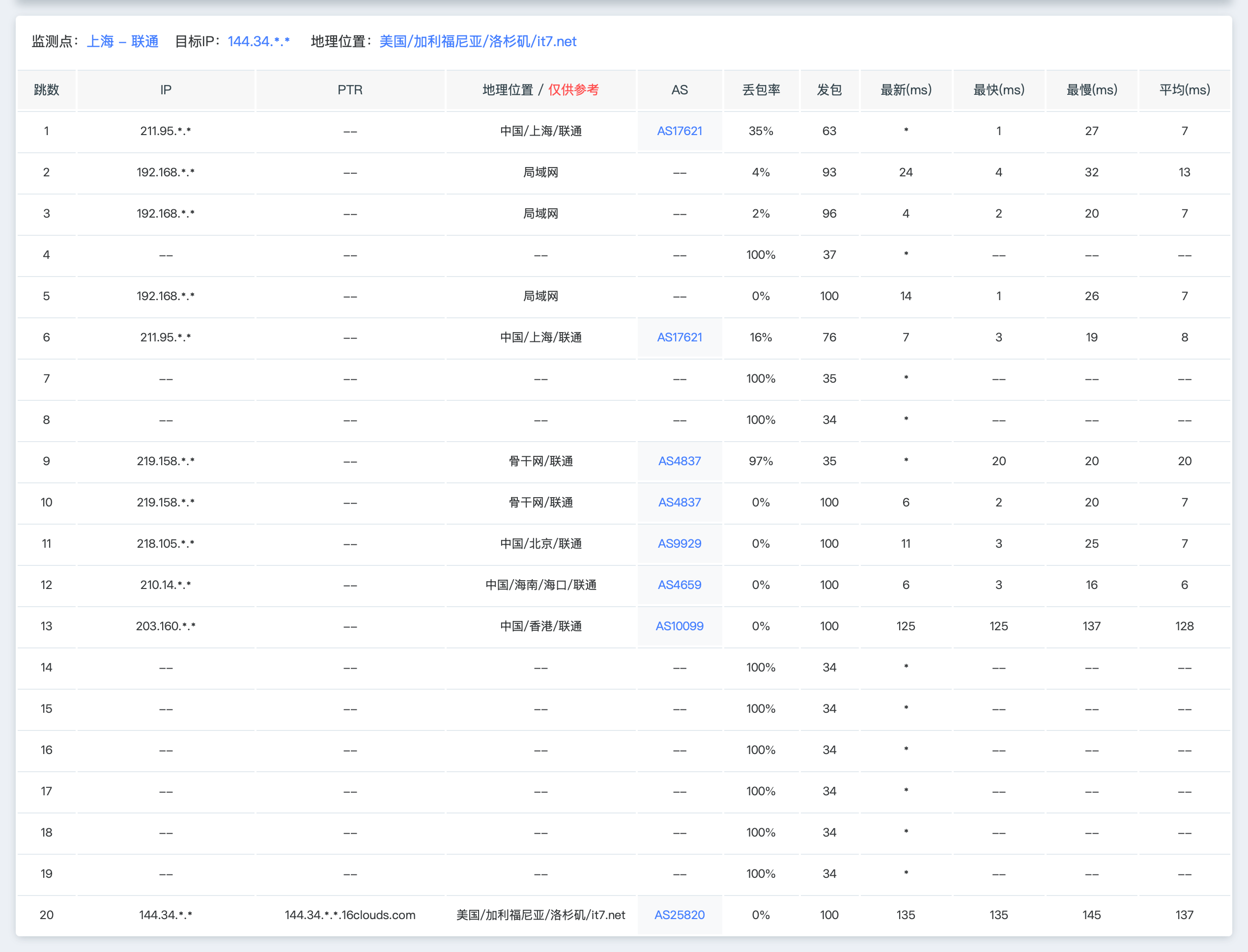Click the 仅供参考 label in the header

pos(573,89)
